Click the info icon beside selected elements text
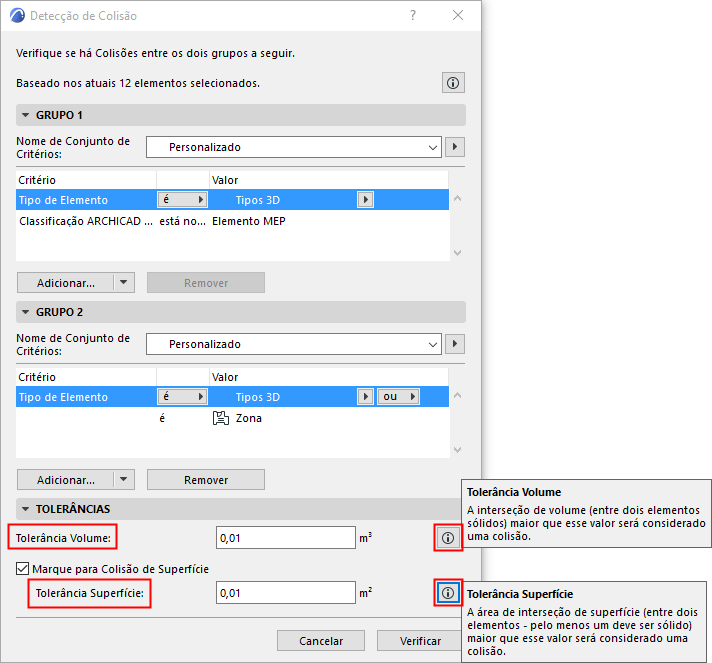The height and width of the screenshot is (663, 712). [453, 83]
